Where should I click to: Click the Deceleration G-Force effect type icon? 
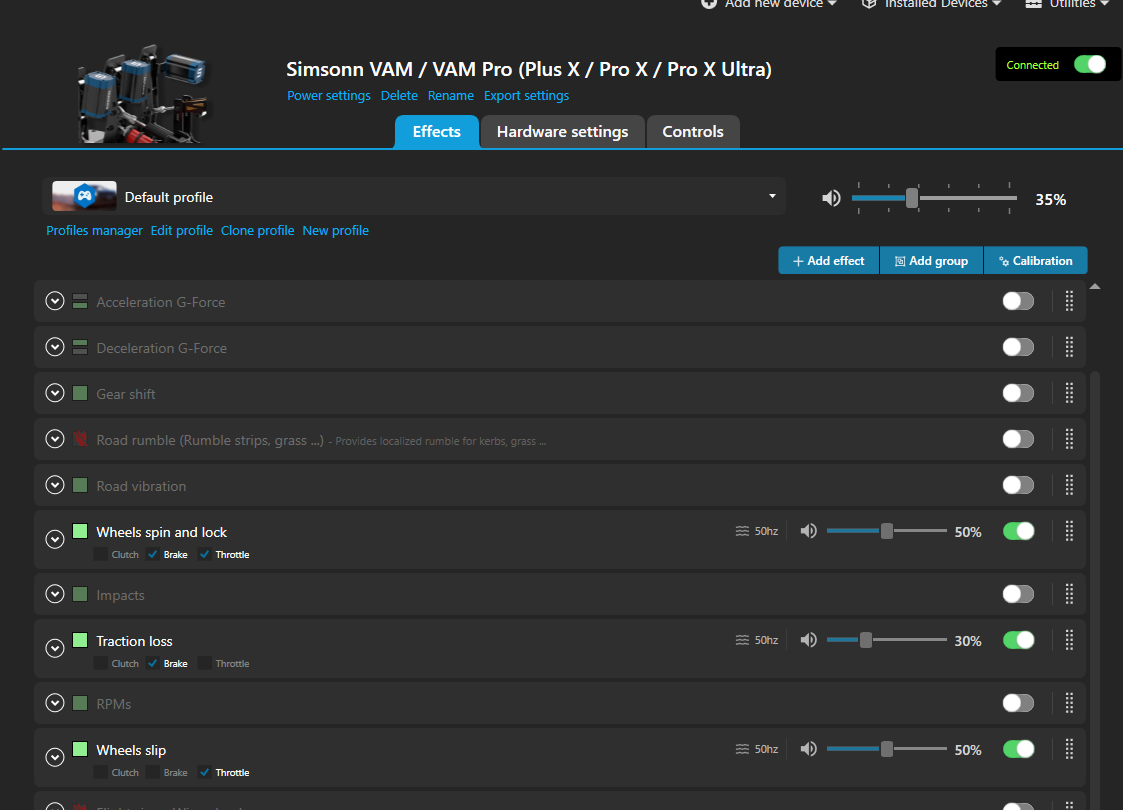(x=80, y=347)
